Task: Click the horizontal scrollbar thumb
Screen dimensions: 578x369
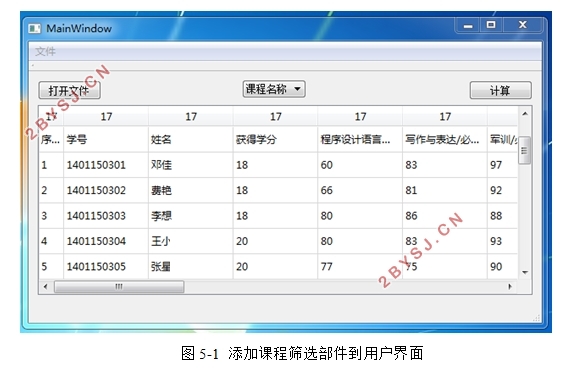Action: click(119, 286)
